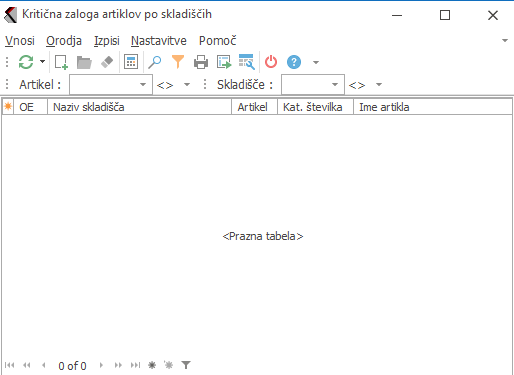Open the Vnosi menu
Image resolution: width=514 pixels, height=375 pixels.
click(20, 41)
